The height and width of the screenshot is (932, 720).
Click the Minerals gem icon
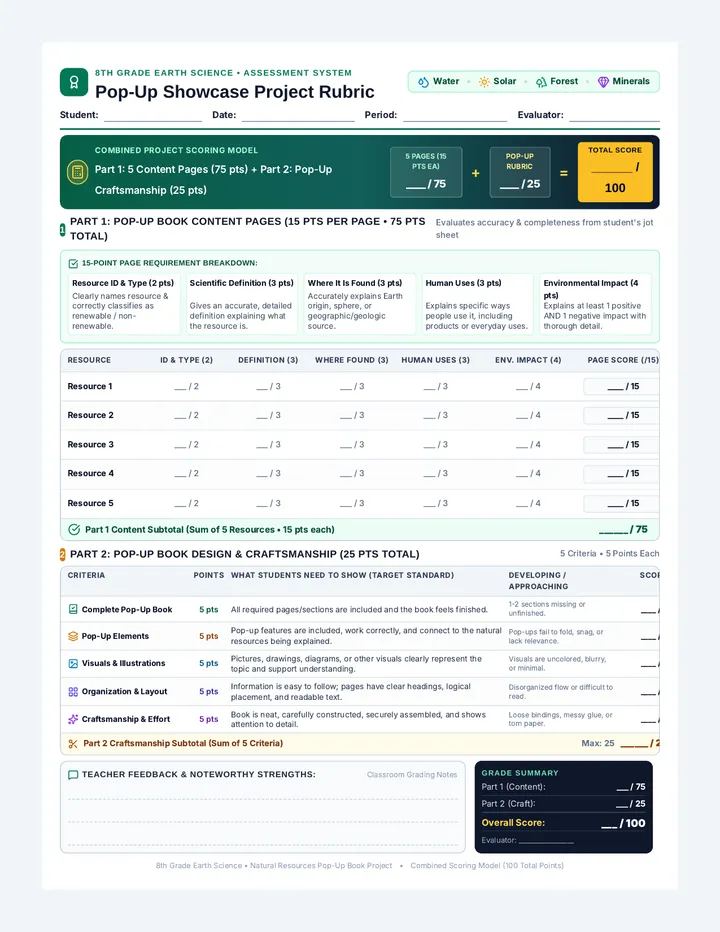tap(603, 82)
